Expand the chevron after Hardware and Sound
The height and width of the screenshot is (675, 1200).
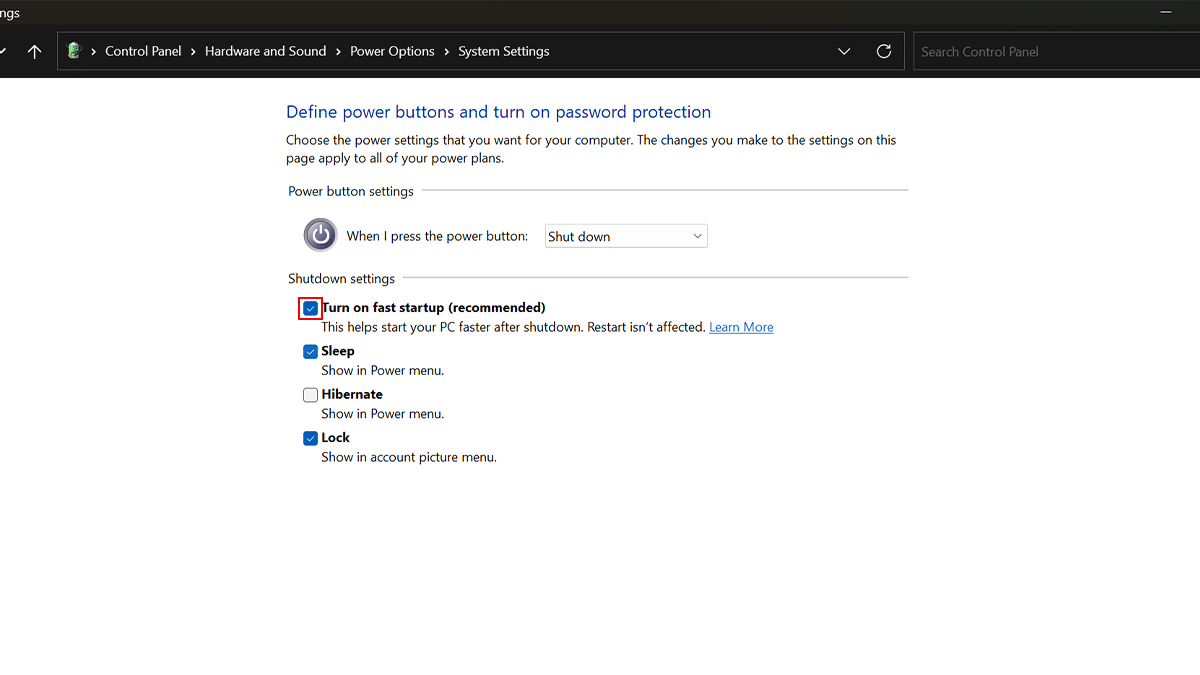(x=338, y=52)
